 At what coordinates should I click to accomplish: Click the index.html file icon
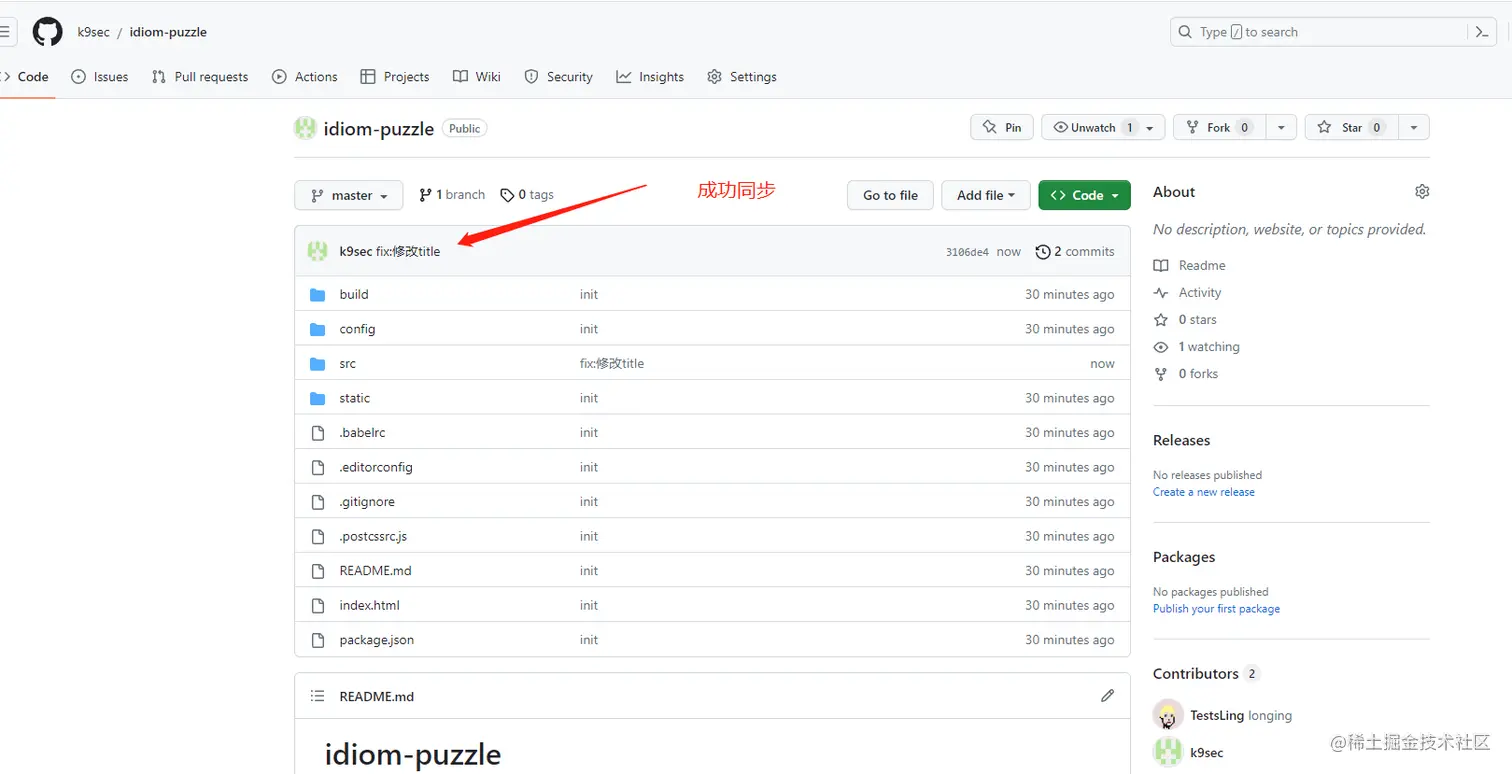point(318,605)
